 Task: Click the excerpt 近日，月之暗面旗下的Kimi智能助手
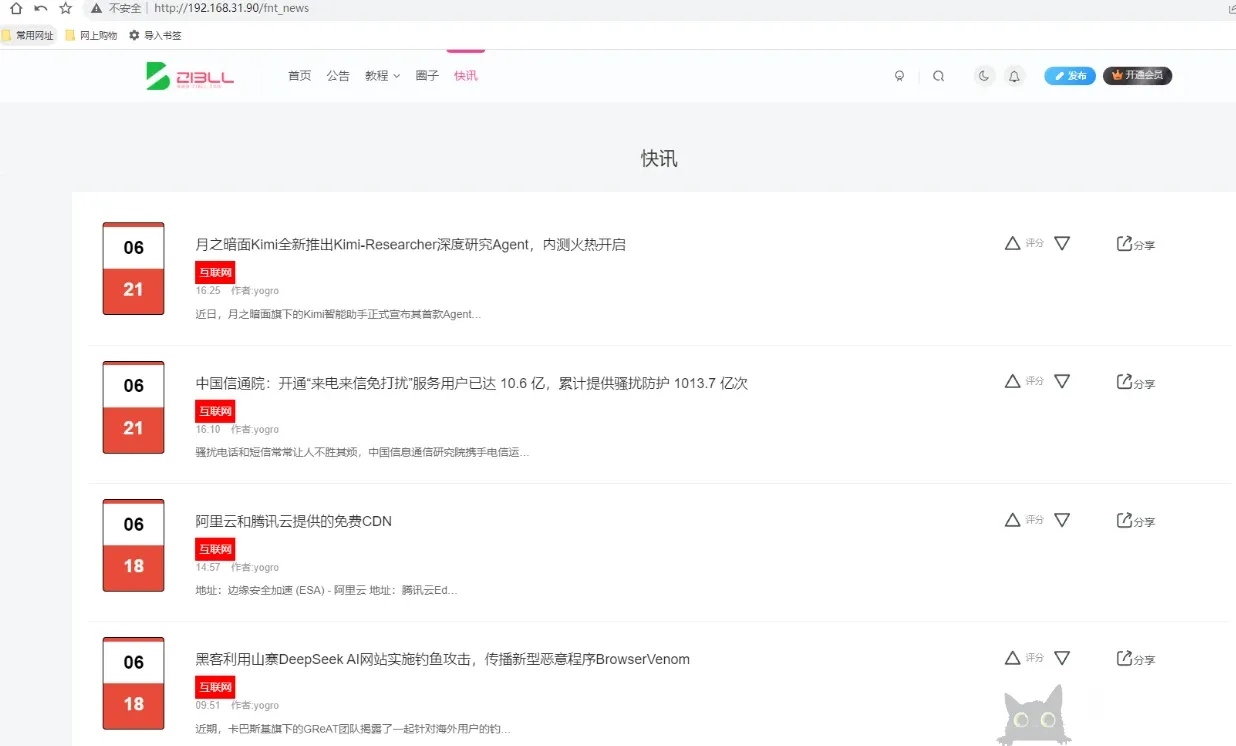tap(338, 314)
